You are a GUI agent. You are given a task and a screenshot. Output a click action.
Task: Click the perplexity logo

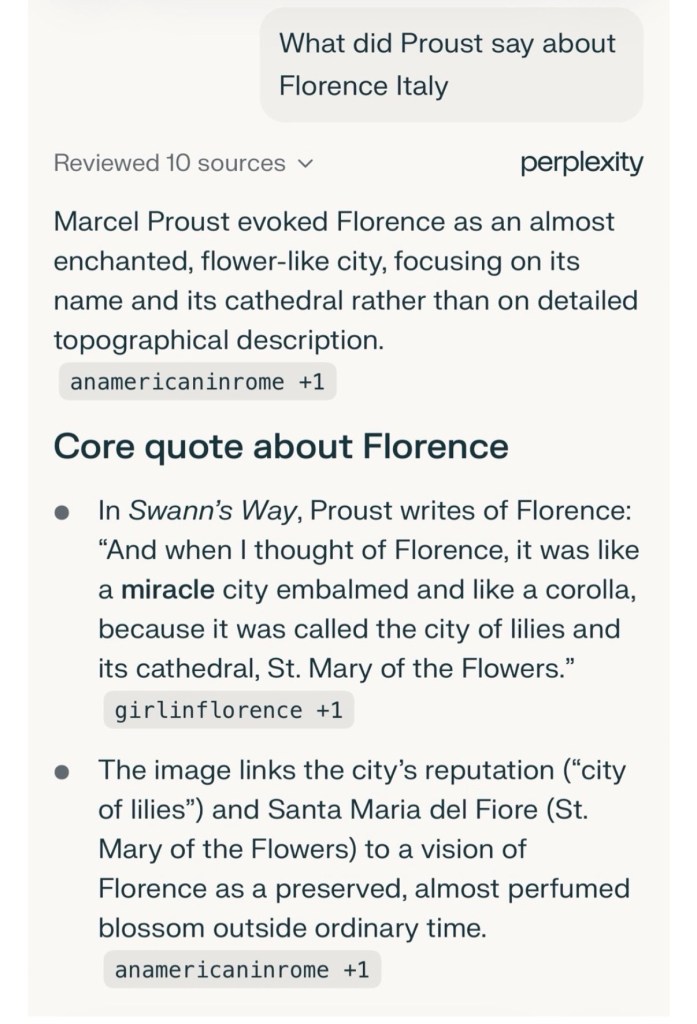[x=581, y=162]
